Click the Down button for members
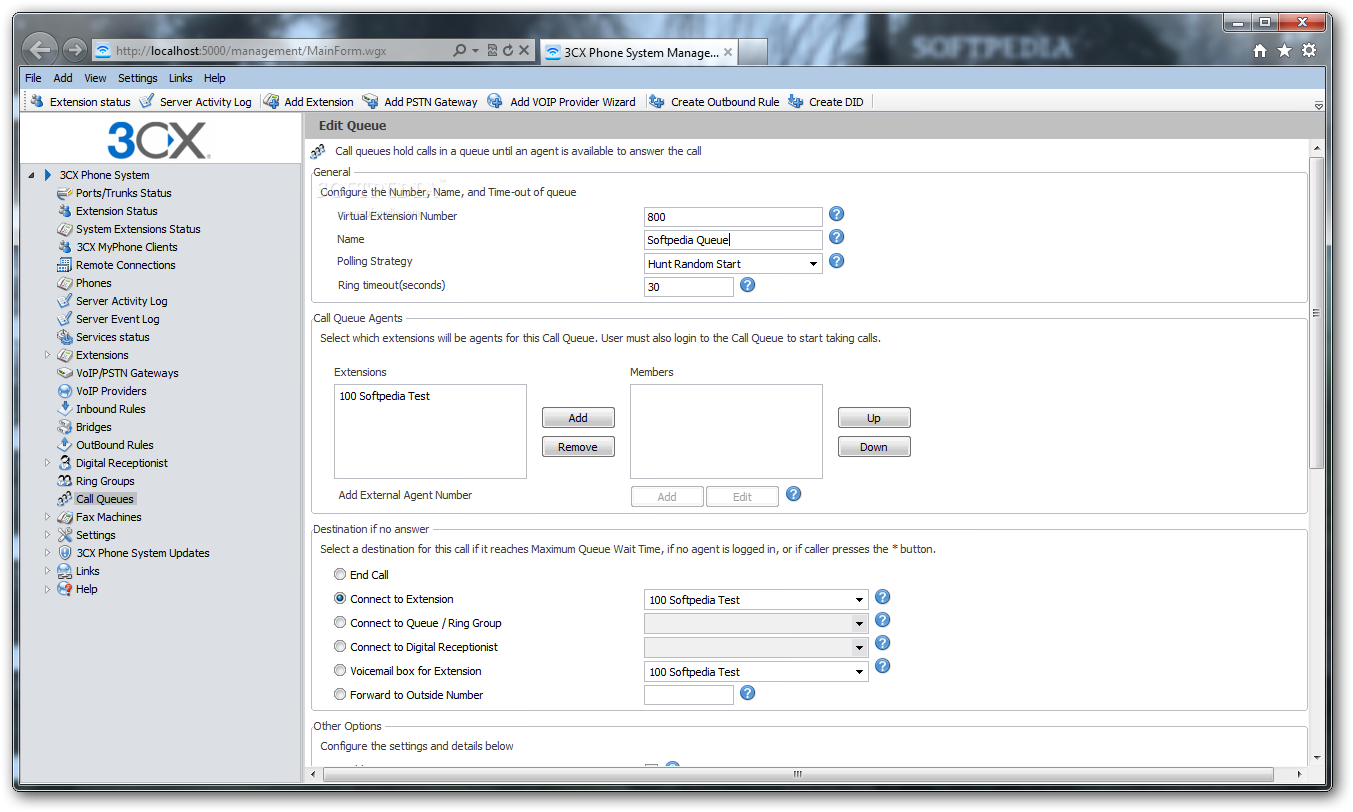 click(874, 447)
